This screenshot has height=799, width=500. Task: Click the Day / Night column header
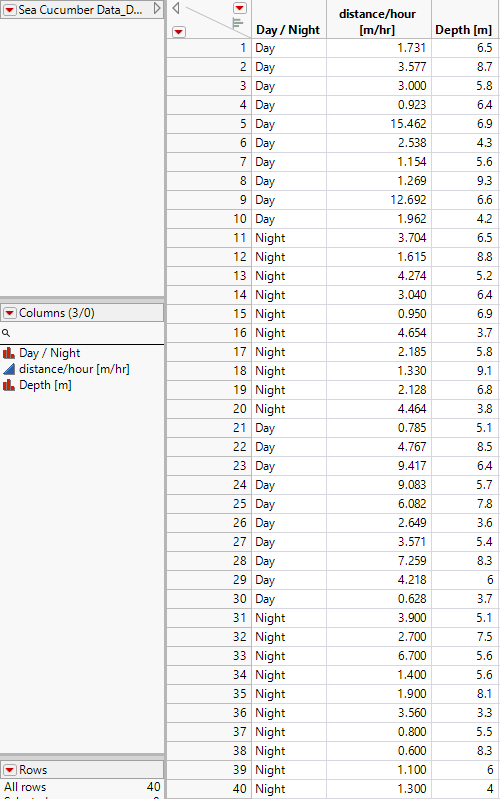(288, 30)
